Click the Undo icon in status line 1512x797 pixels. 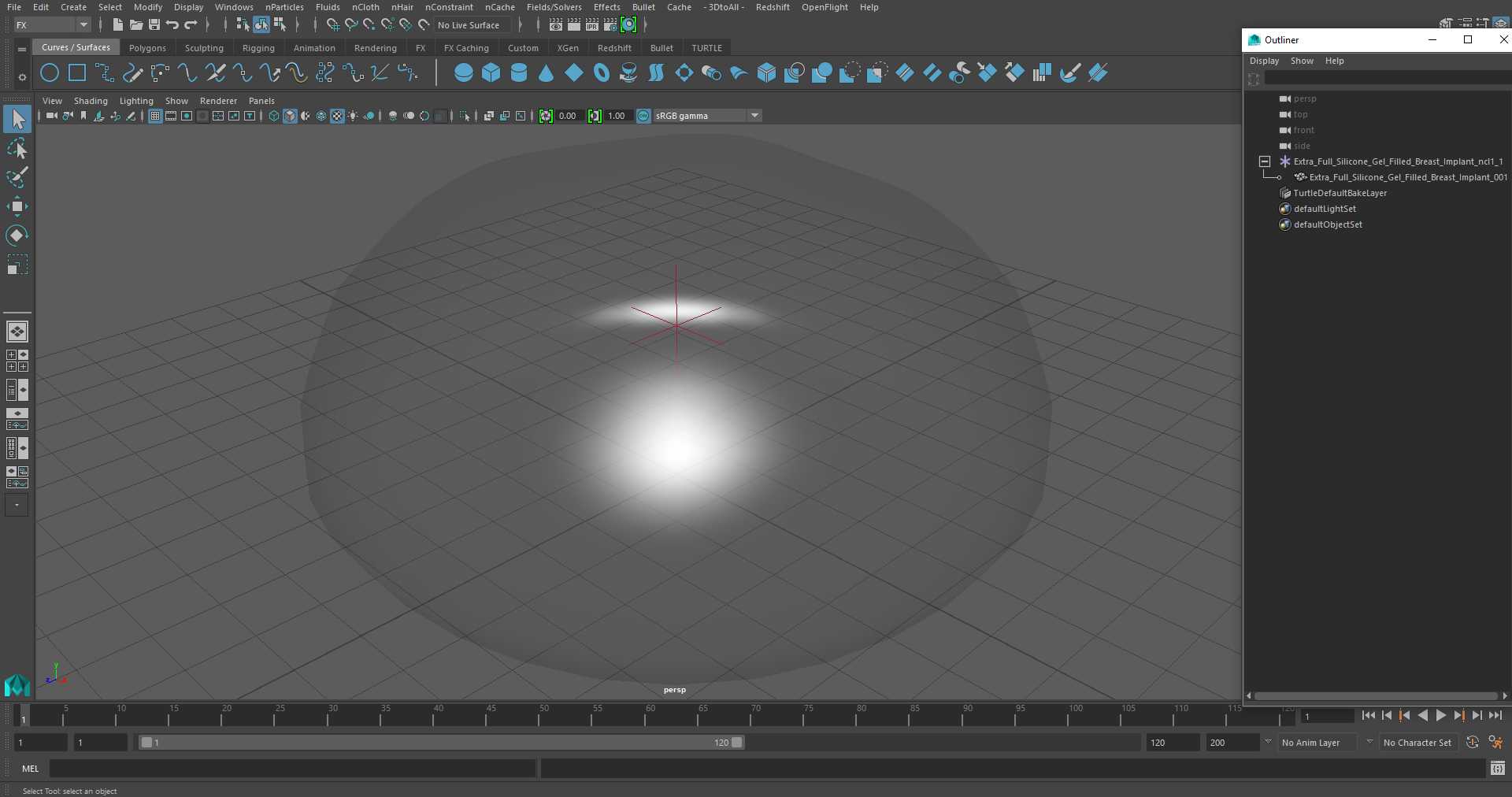pyautogui.click(x=172, y=25)
